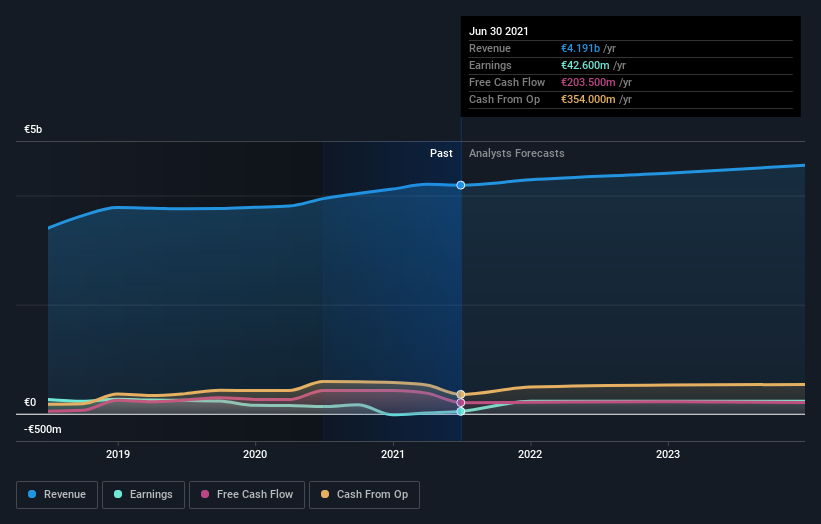Click the €5b y-axis label

(33, 129)
